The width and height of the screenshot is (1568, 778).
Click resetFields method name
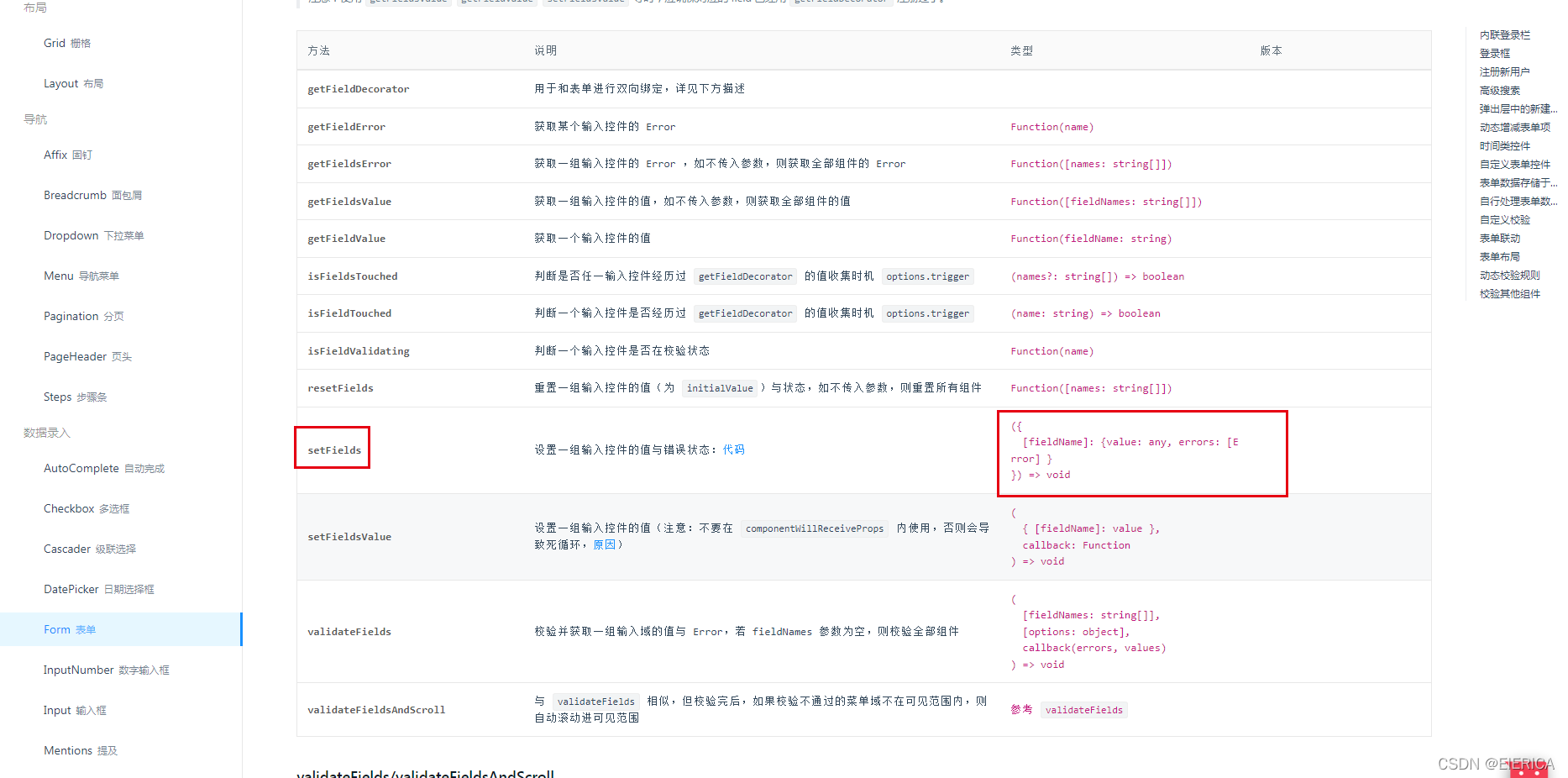(340, 388)
